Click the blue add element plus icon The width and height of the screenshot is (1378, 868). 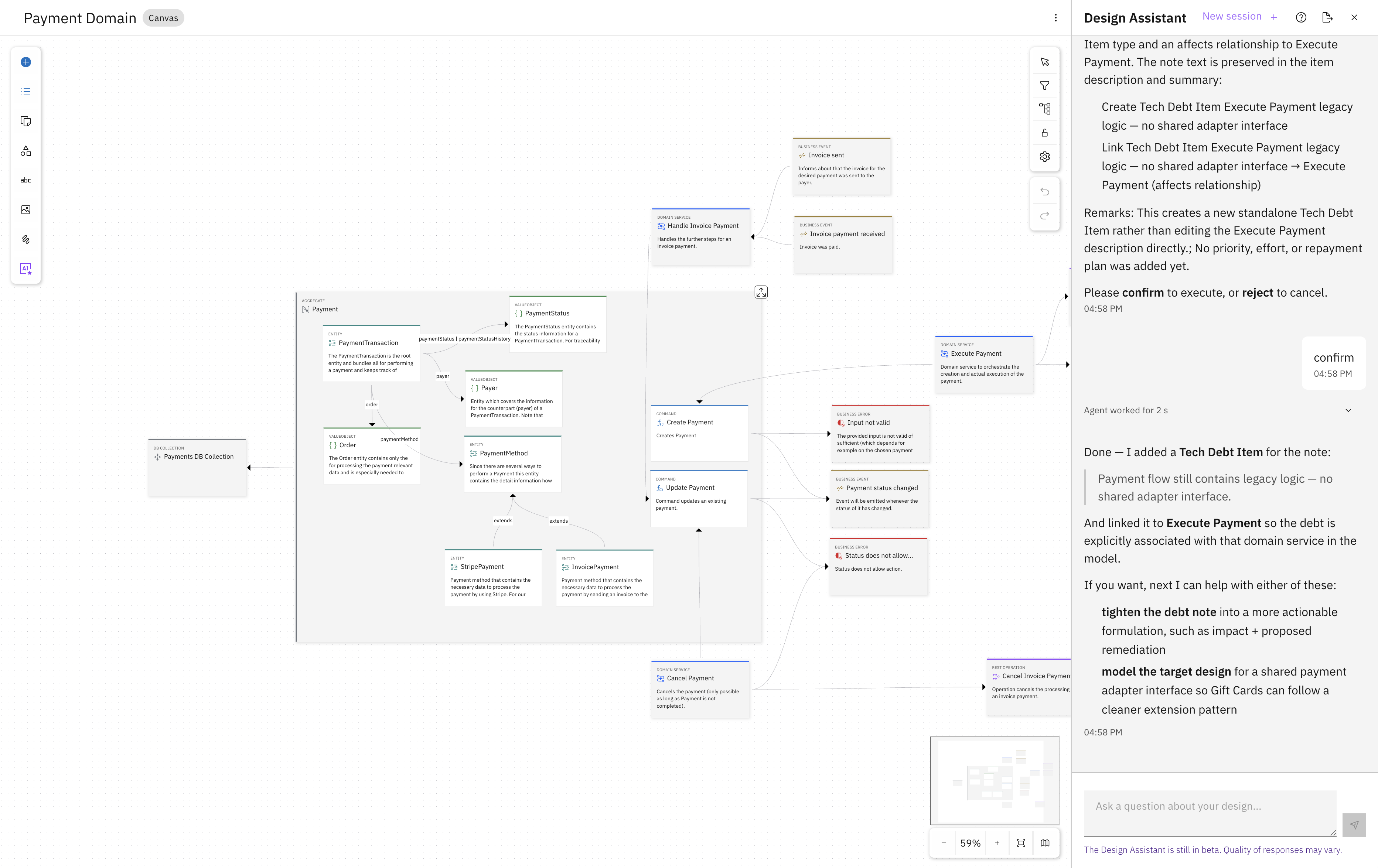pos(26,62)
